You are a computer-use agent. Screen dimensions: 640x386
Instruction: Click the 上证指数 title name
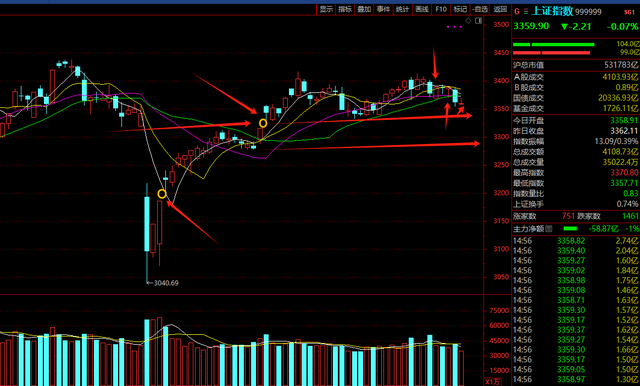pos(552,11)
